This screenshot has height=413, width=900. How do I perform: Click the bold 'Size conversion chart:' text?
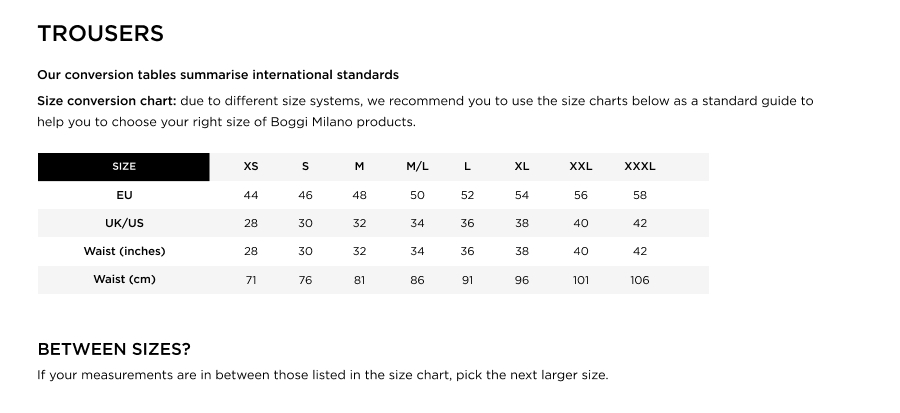[107, 101]
